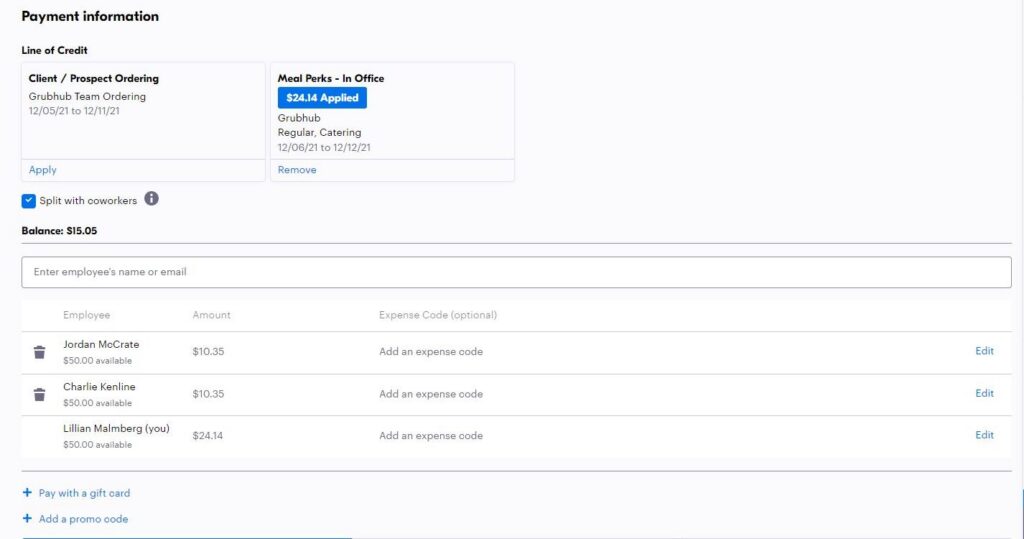This screenshot has height=539, width=1024.
Task: Click plus icon next to Add a promo code
Action: pyautogui.click(x=27, y=519)
